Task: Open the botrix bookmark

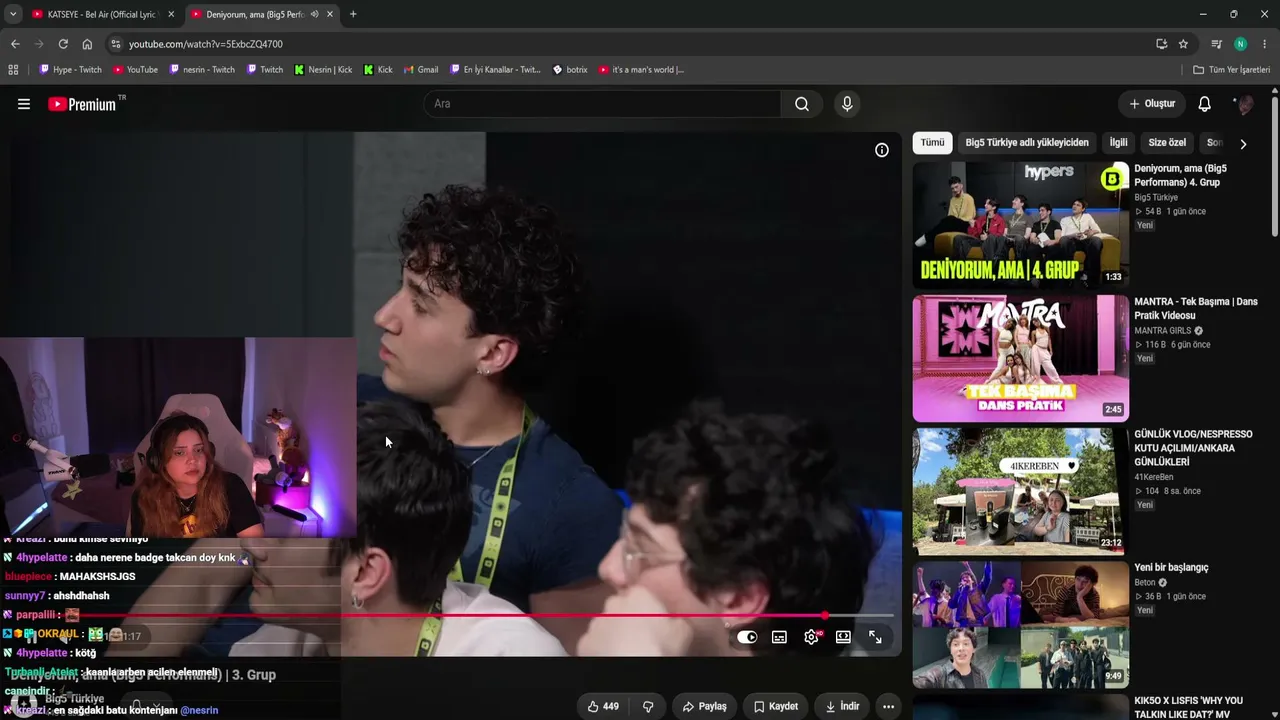Action: tap(570, 70)
